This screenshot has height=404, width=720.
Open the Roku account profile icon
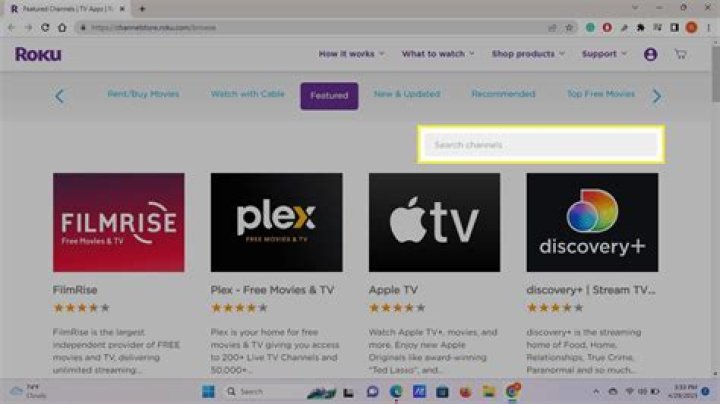point(650,54)
